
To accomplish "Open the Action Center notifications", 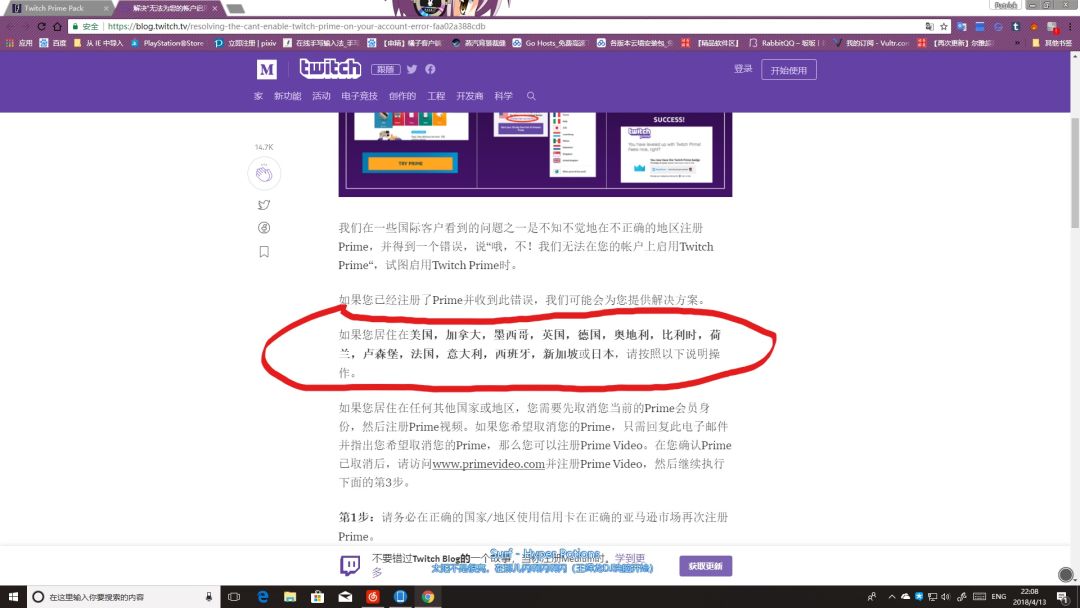I will pyautogui.click(x=1064, y=597).
